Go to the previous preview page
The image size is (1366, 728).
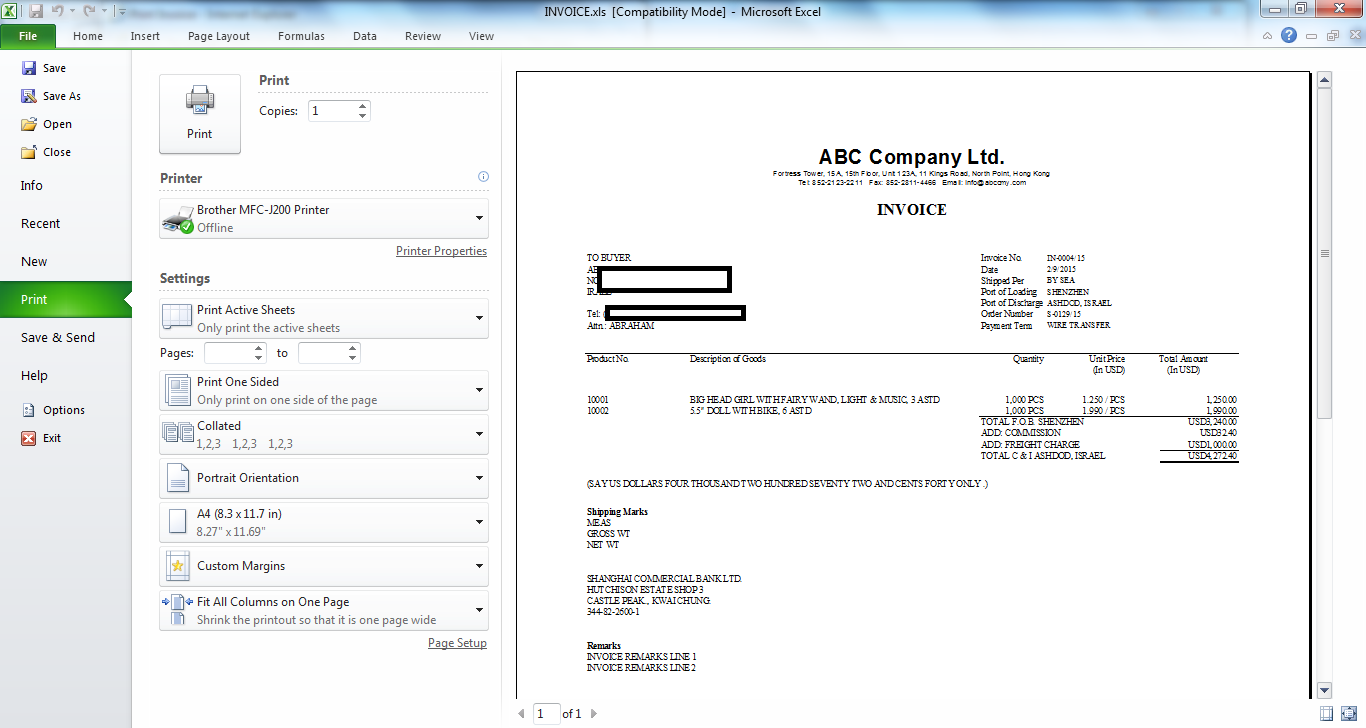click(x=521, y=714)
